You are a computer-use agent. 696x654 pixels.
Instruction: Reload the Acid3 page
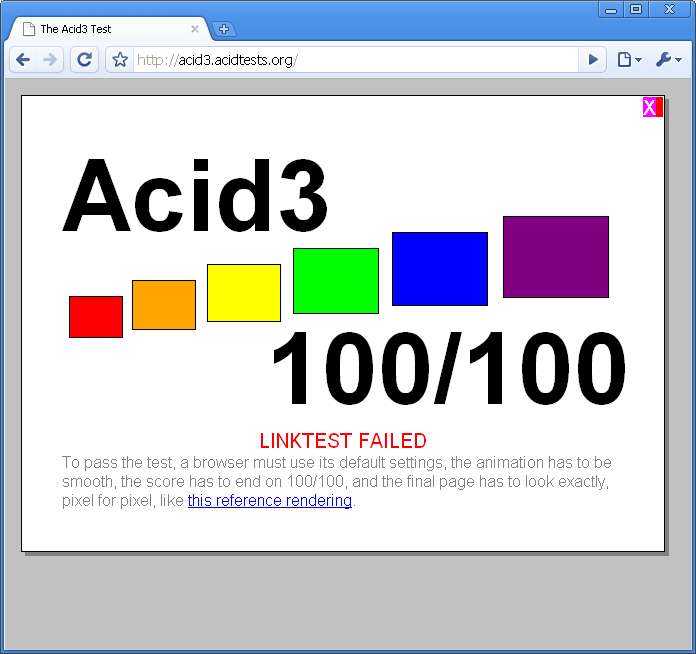(84, 59)
